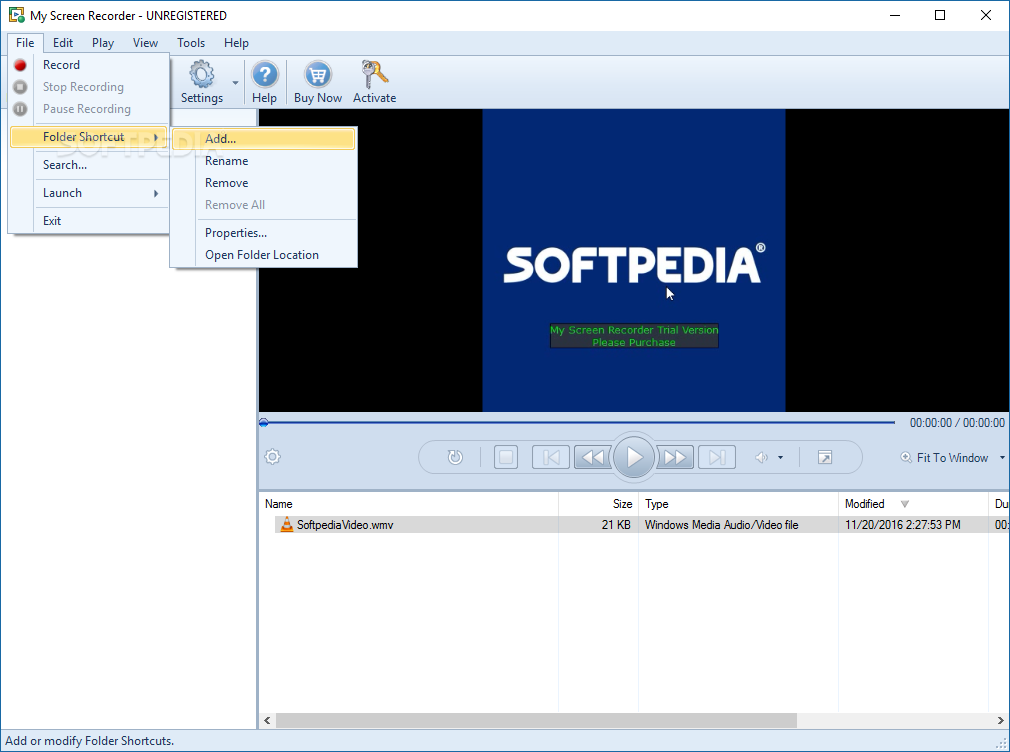Open the Play menu
The width and height of the screenshot is (1010, 752).
click(102, 43)
